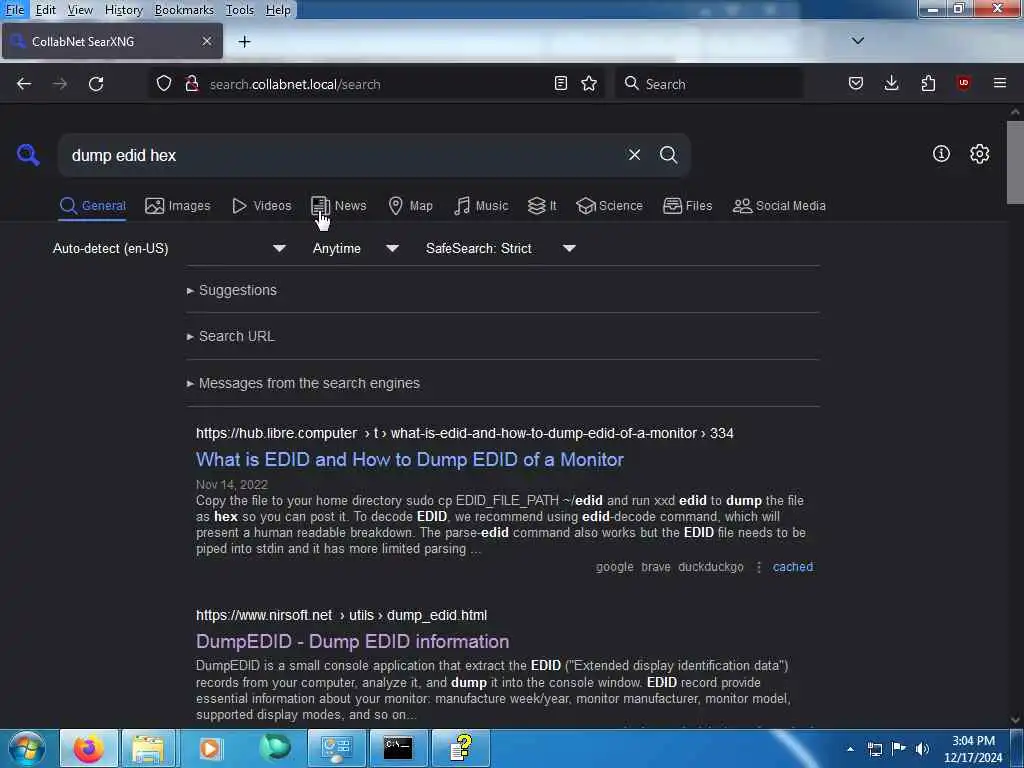Image resolution: width=1024 pixels, height=768 pixels.
Task: Toggle reader view in address bar
Action: (x=560, y=84)
